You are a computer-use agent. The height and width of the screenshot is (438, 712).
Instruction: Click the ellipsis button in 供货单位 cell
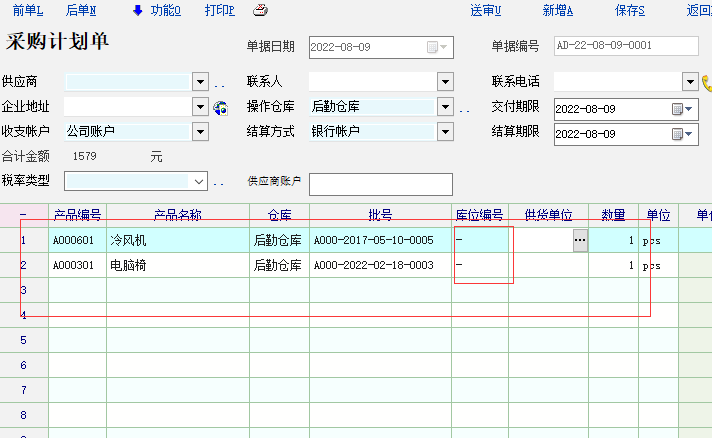(x=579, y=240)
